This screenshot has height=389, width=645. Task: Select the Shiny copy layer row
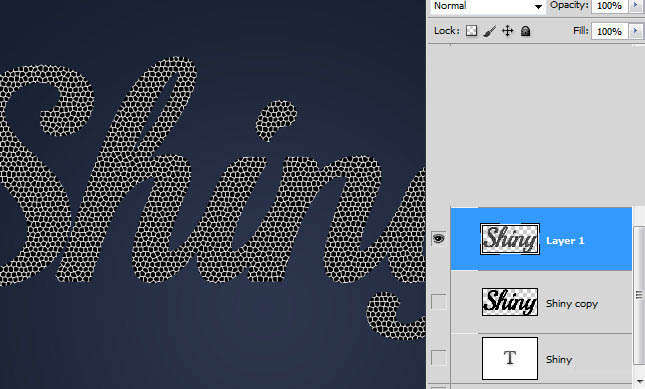(x=541, y=302)
